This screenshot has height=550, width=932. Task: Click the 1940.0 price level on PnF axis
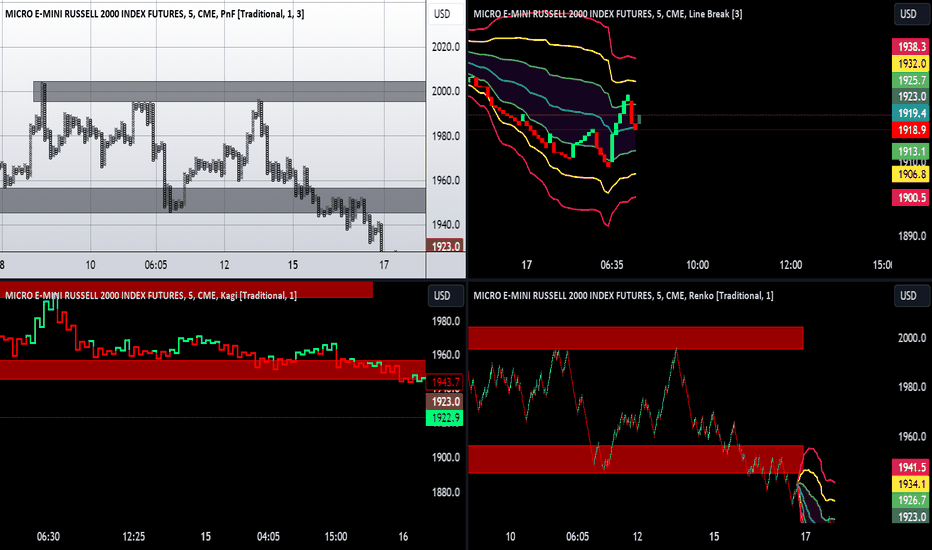446,225
